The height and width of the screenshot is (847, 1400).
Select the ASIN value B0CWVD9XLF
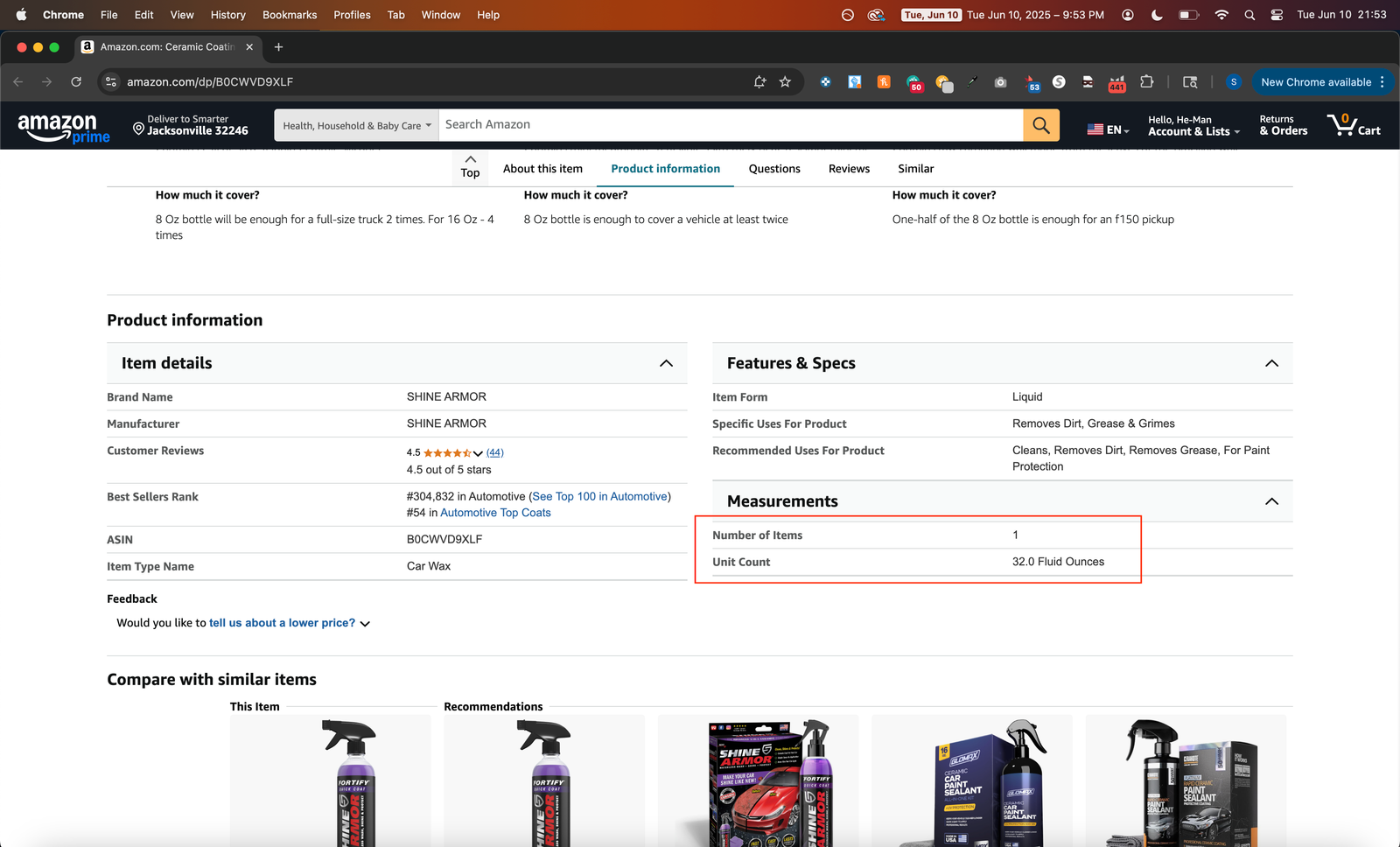(x=444, y=539)
